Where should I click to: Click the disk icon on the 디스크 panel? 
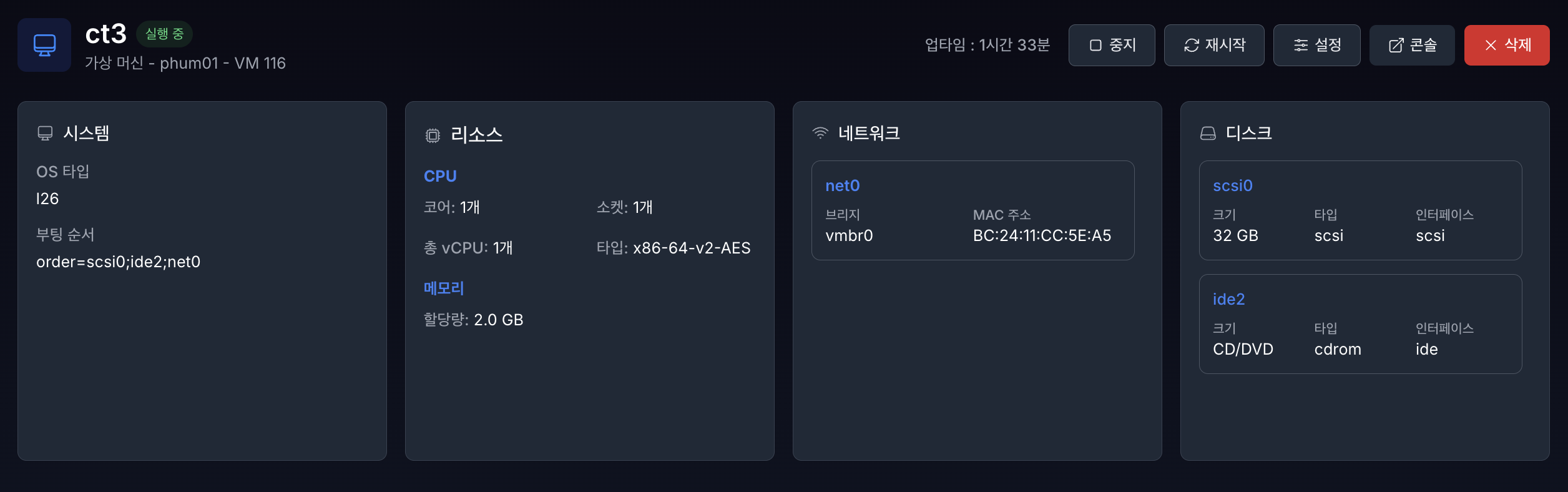coord(1207,132)
